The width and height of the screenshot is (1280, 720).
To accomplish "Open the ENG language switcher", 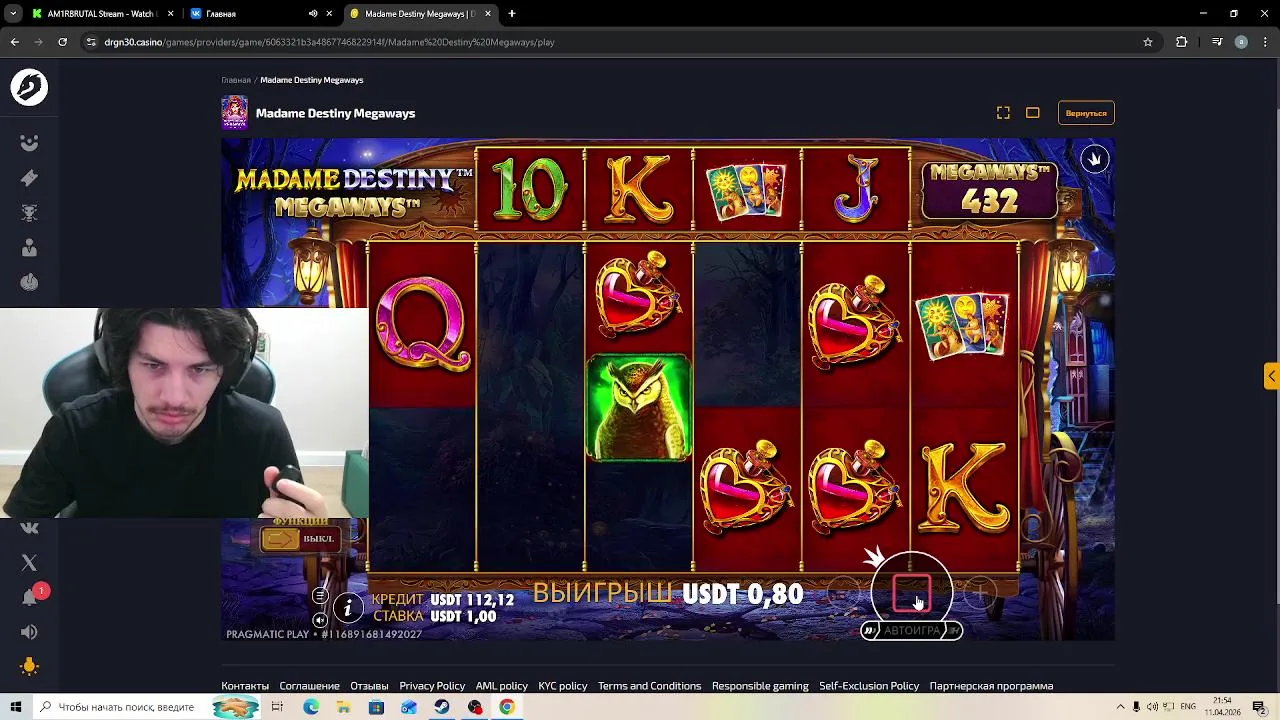I will coord(1188,707).
